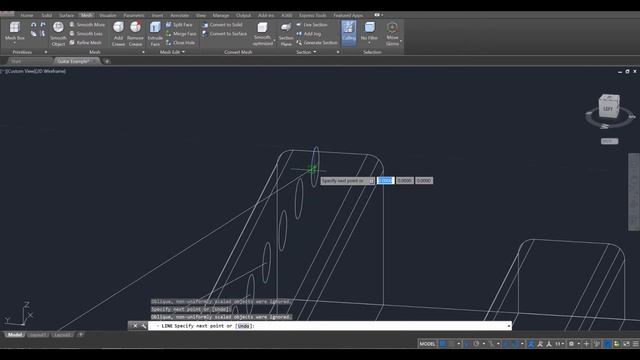The image size is (640, 360).
Task: Switch to the Surface ribbon tab
Action: click(67, 16)
